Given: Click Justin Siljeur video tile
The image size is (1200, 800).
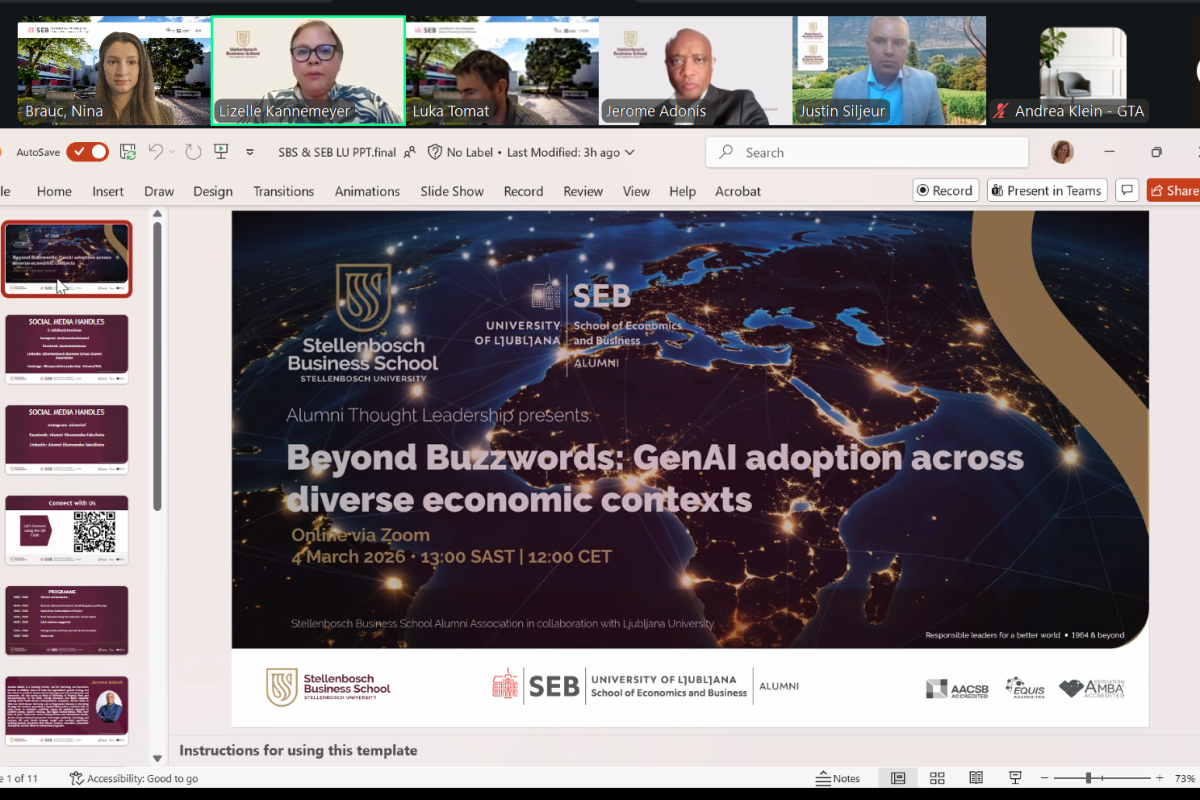Looking at the screenshot, I should tap(889, 71).
